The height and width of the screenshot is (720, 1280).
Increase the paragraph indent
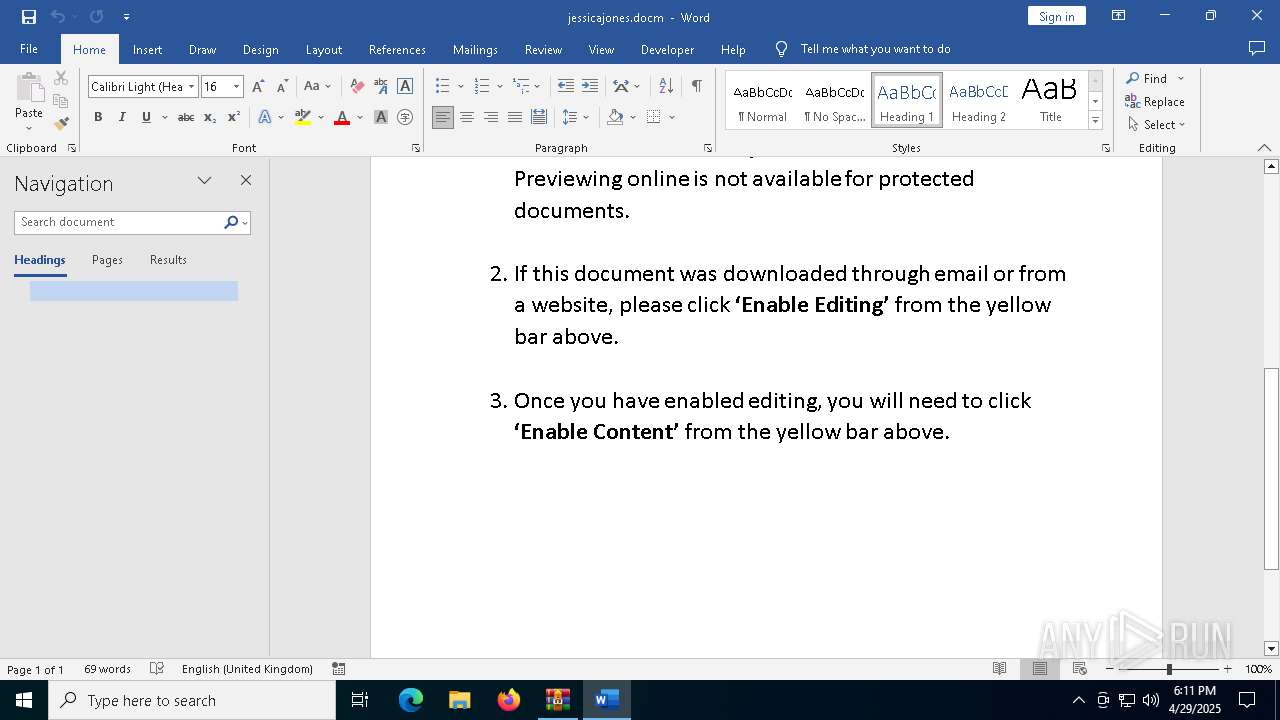pyautogui.click(x=590, y=87)
